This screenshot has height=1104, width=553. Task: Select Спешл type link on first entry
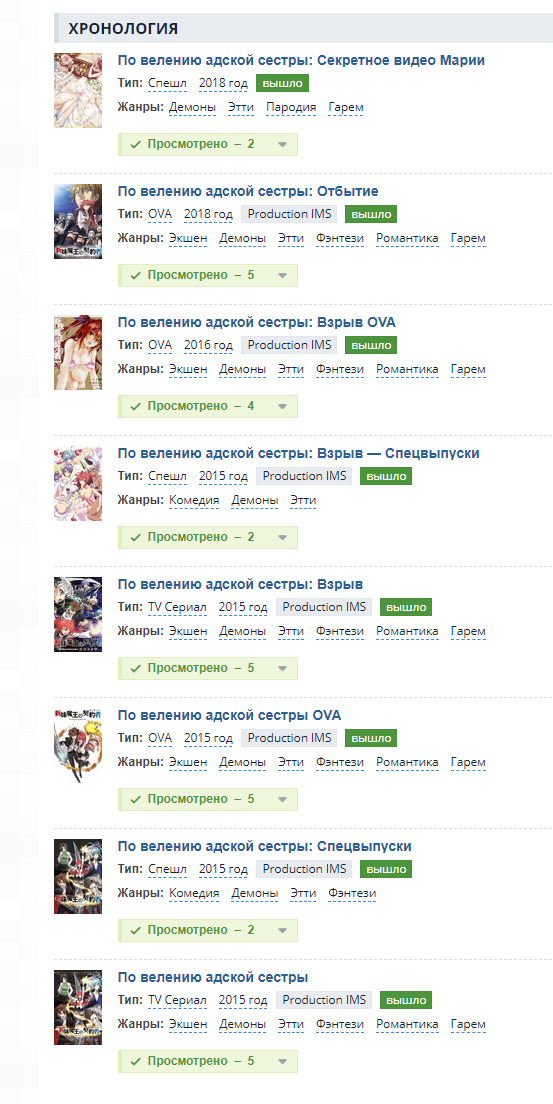pyautogui.click(x=168, y=83)
